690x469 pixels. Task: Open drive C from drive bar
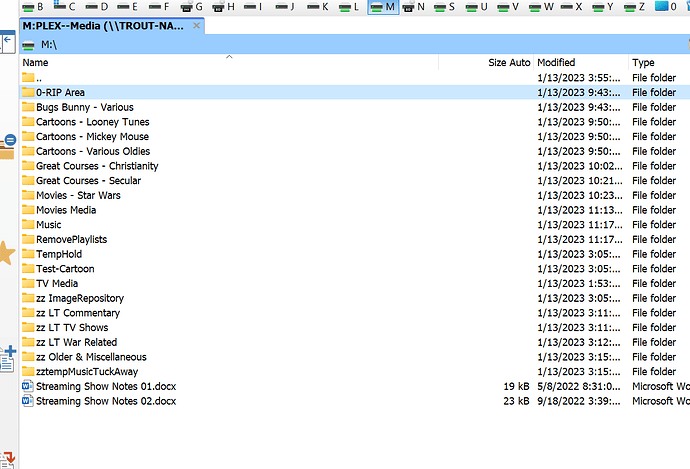65,7
